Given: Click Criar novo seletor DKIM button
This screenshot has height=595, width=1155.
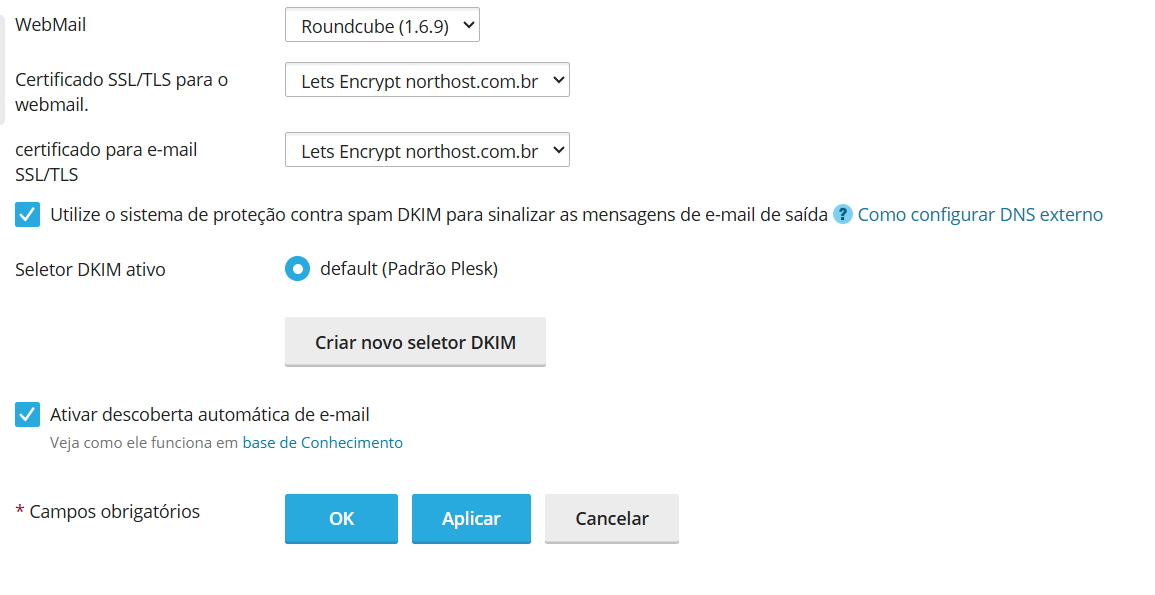Looking at the screenshot, I should [x=415, y=342].
